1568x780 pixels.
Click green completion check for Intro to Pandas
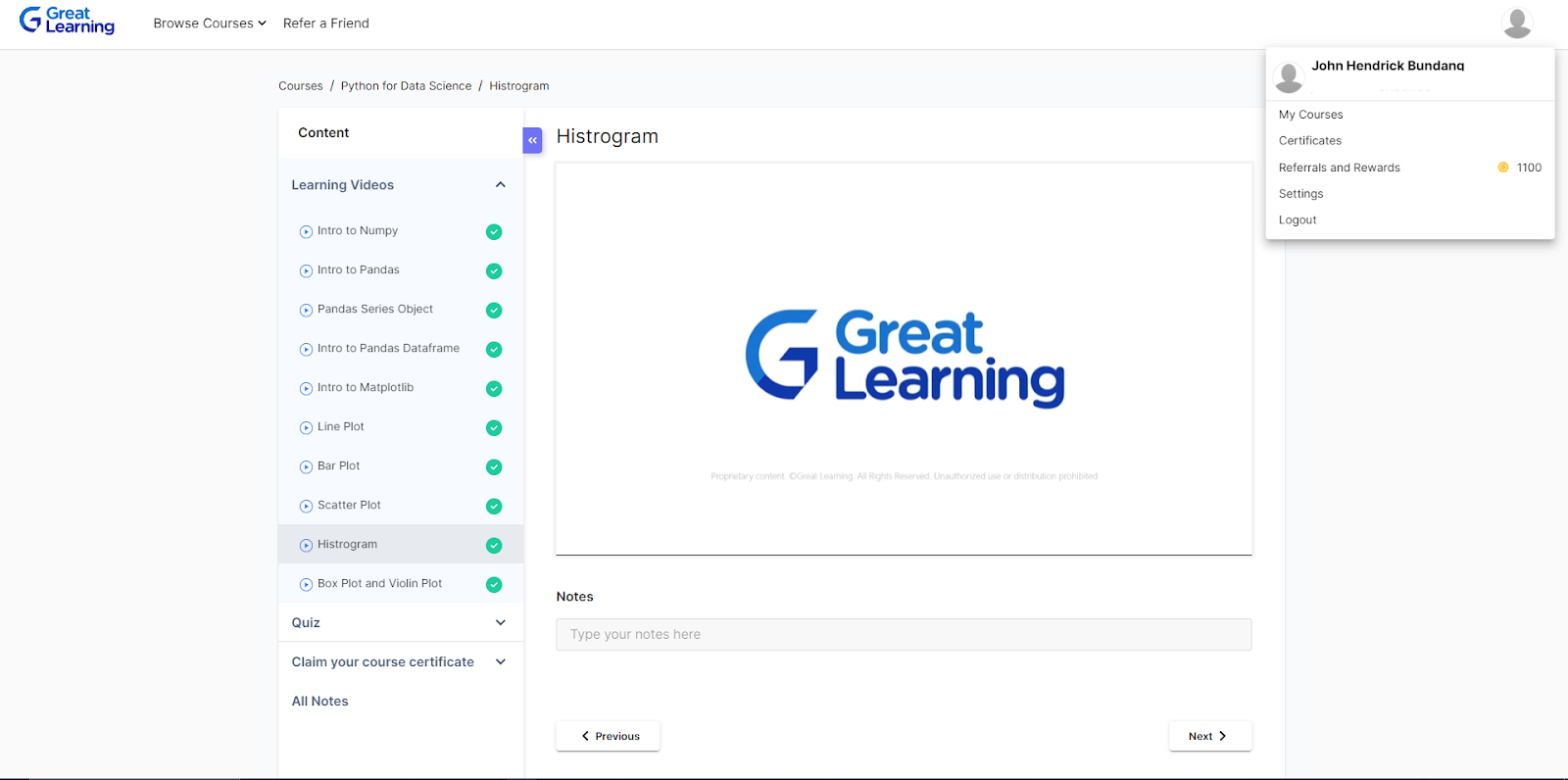coord(494,271)
